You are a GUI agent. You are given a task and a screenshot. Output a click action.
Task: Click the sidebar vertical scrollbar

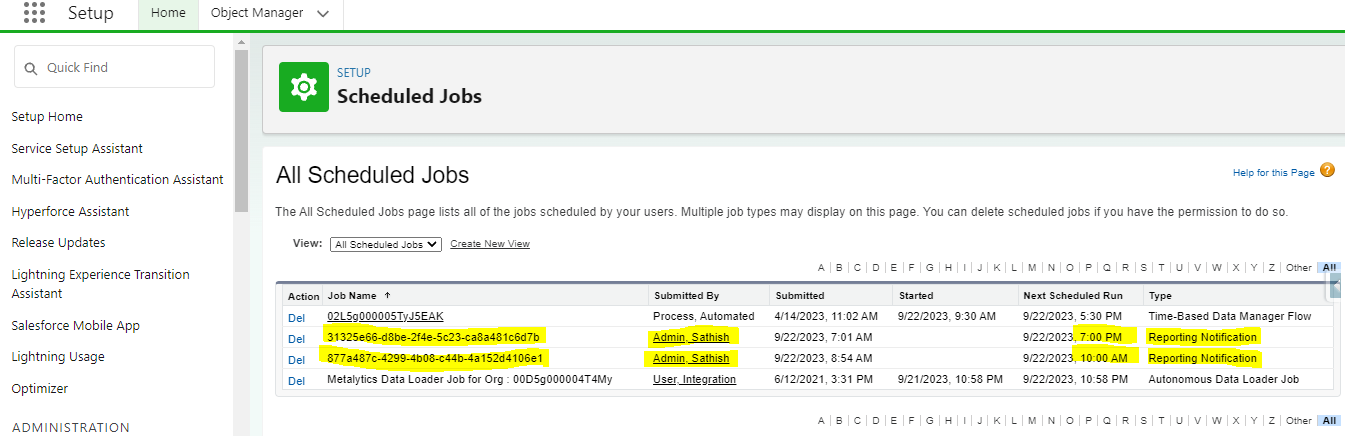[x=240, y=130]
